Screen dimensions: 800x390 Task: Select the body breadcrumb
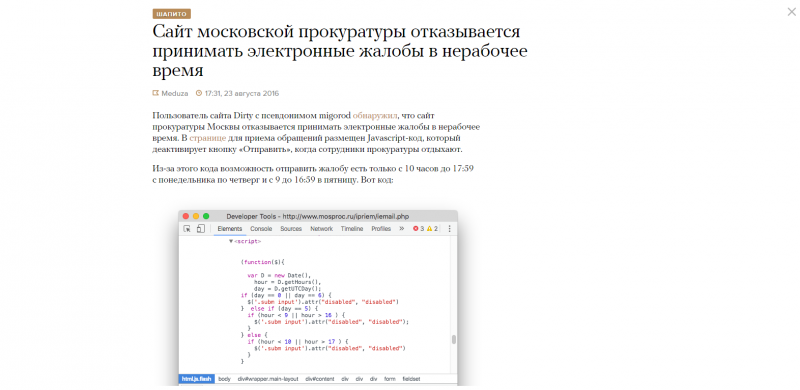point(224,379)
